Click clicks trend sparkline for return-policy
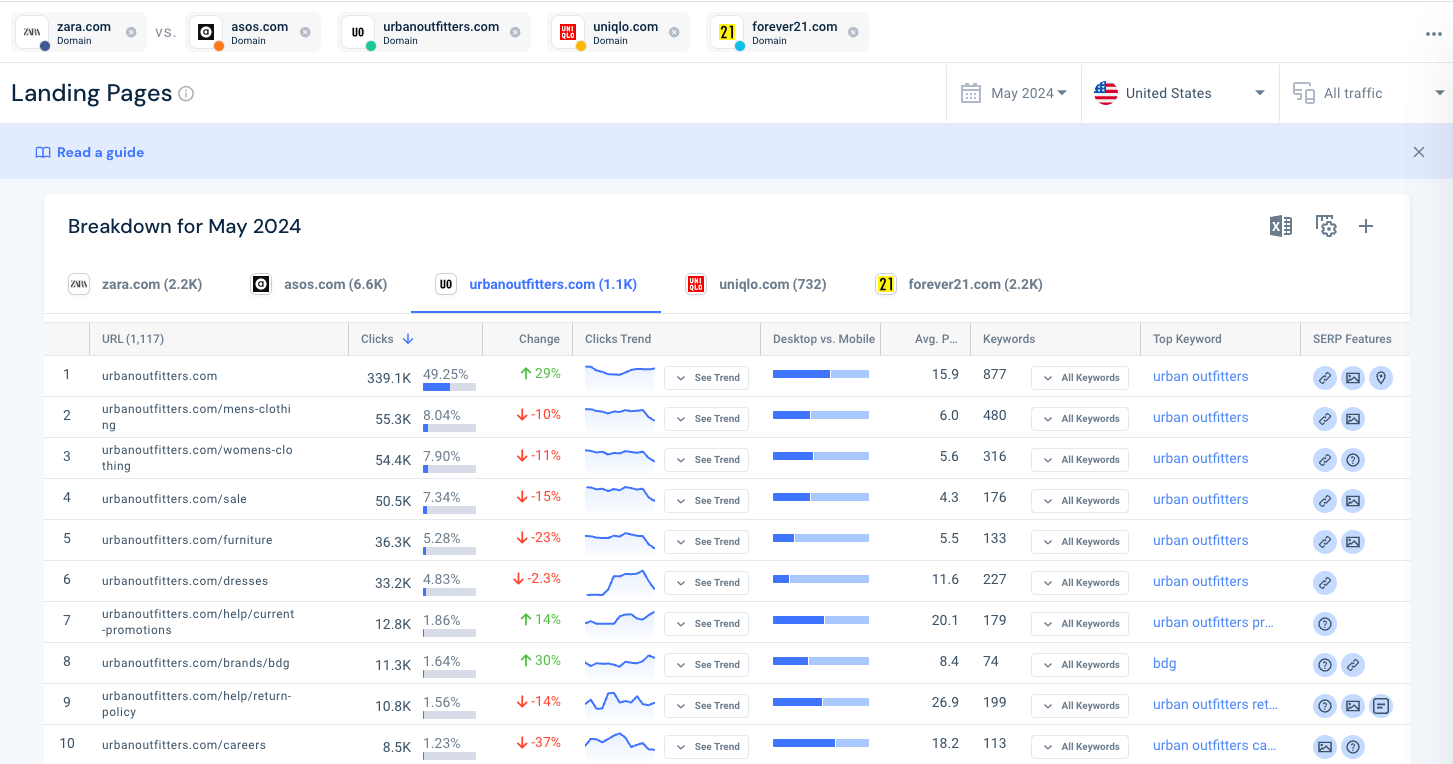The width and height of the screenshot is (1453, 764). [x=620, y=702]
